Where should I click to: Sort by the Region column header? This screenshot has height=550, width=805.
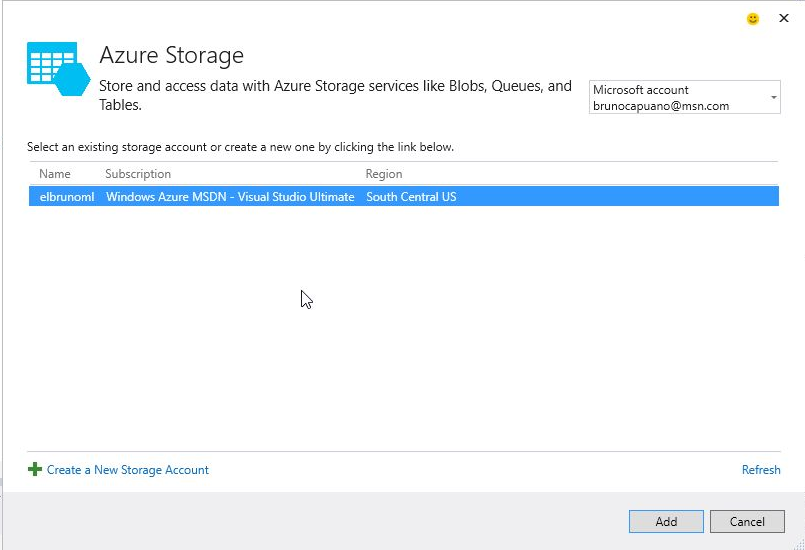(x=384, y=174)
